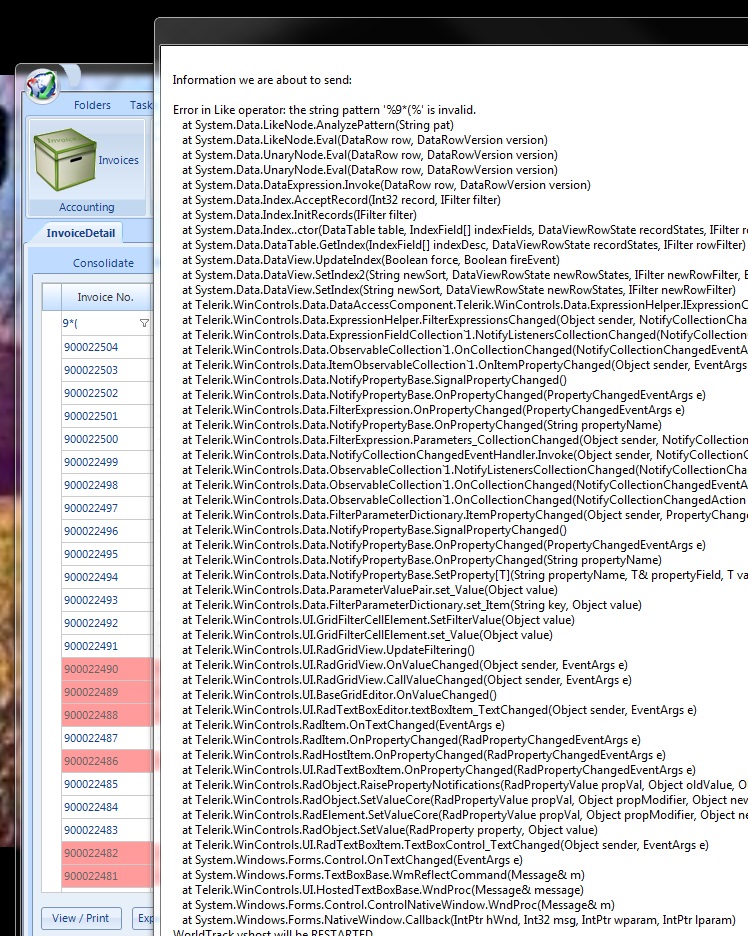Open the Folders ribbon tab
Screen dimensions: 748x936
tap(92, 105)
